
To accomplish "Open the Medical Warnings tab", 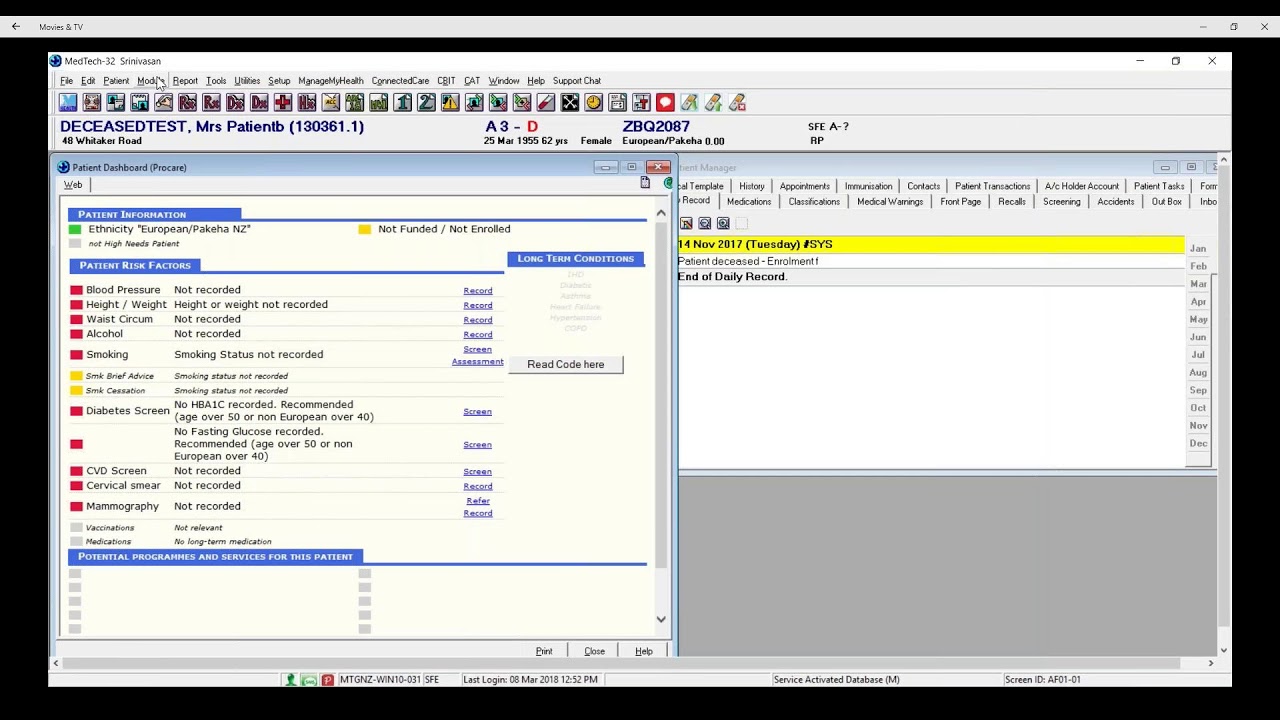I will [x=890, y=202].
